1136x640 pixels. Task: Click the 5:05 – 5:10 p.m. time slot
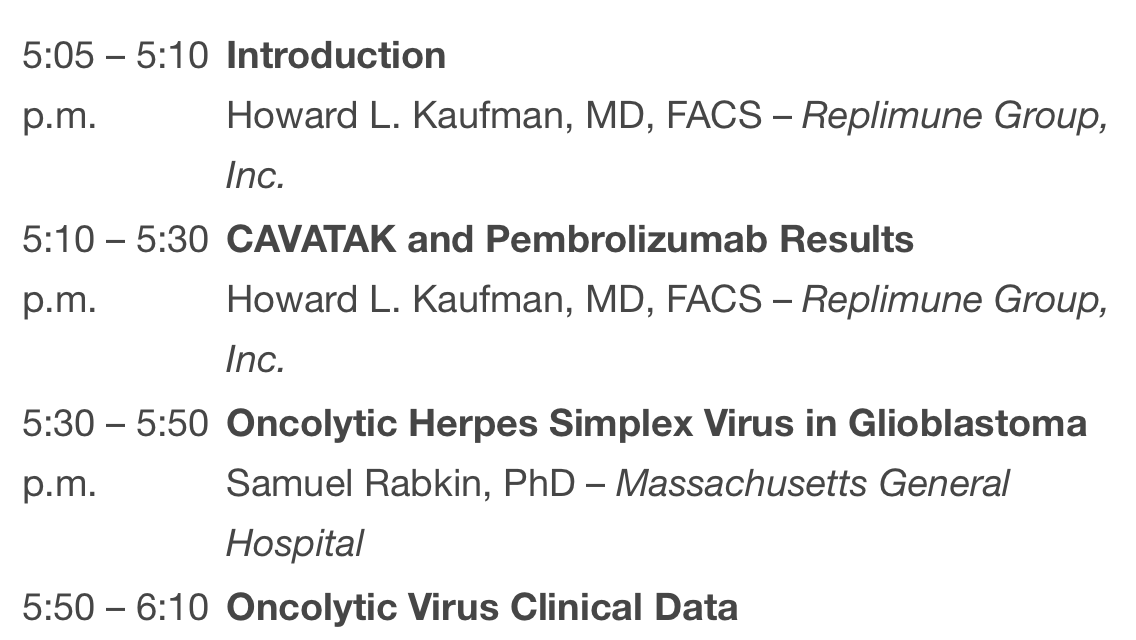[115, 86]
